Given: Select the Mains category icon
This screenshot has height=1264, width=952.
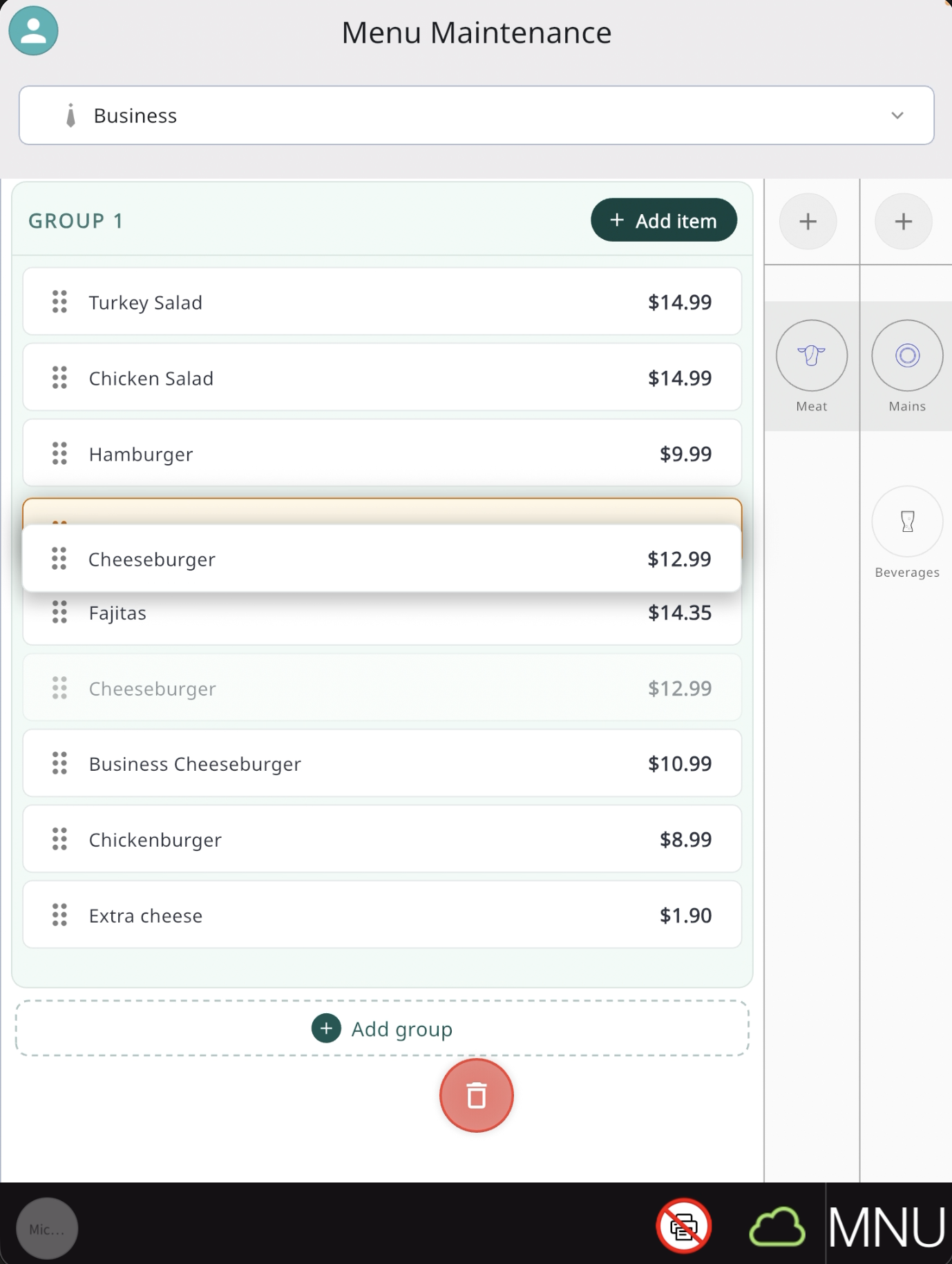Looking at the screenshot, I should pos(907,356).
